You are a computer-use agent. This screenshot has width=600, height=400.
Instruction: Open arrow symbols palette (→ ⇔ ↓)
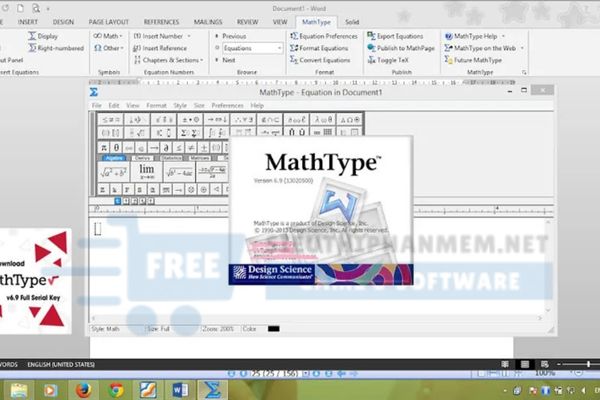(217, 119)
